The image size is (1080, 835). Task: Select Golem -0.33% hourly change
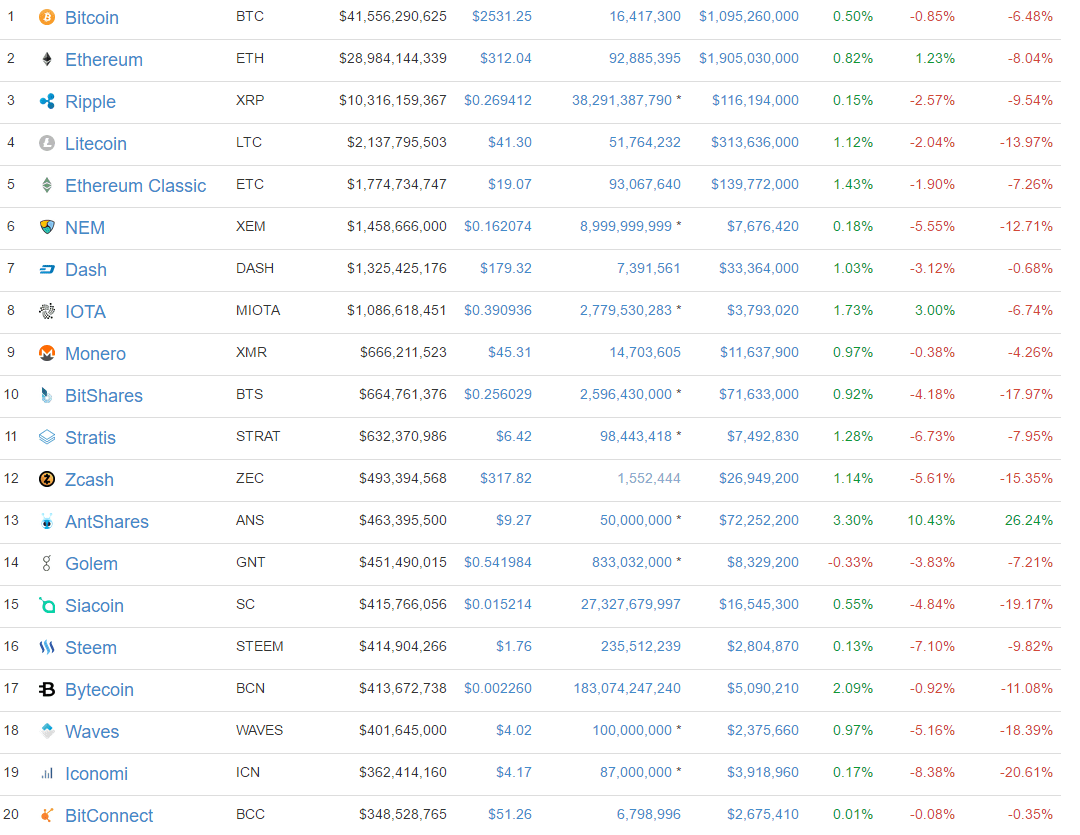pos(850,563)
